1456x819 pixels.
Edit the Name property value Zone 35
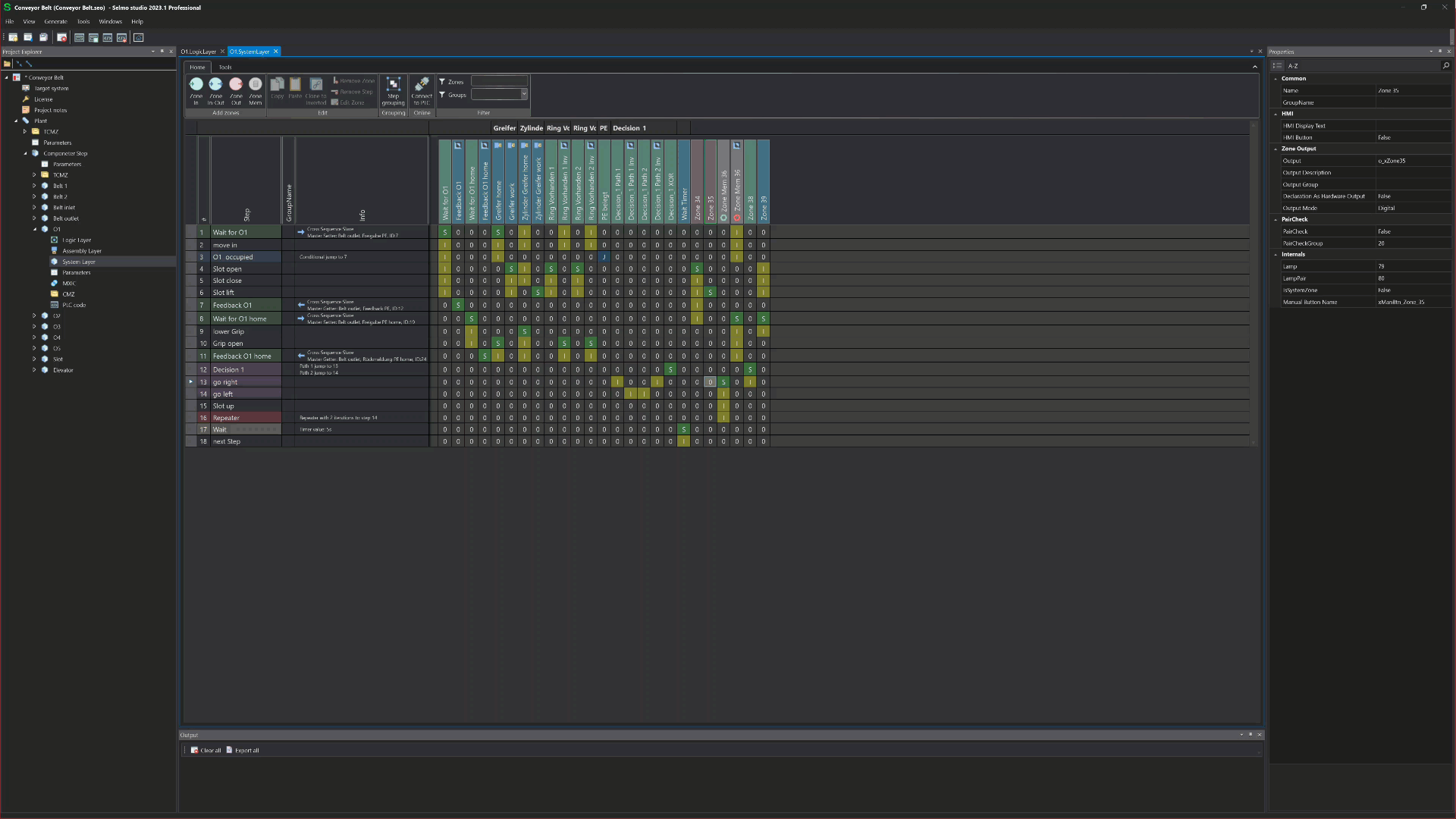[1413, 90]
